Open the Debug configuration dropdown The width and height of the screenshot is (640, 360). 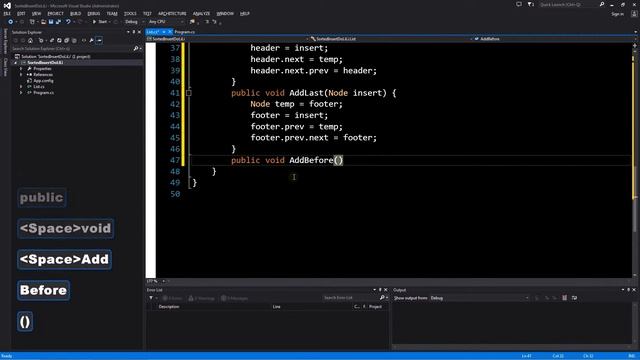pos(134,22)
